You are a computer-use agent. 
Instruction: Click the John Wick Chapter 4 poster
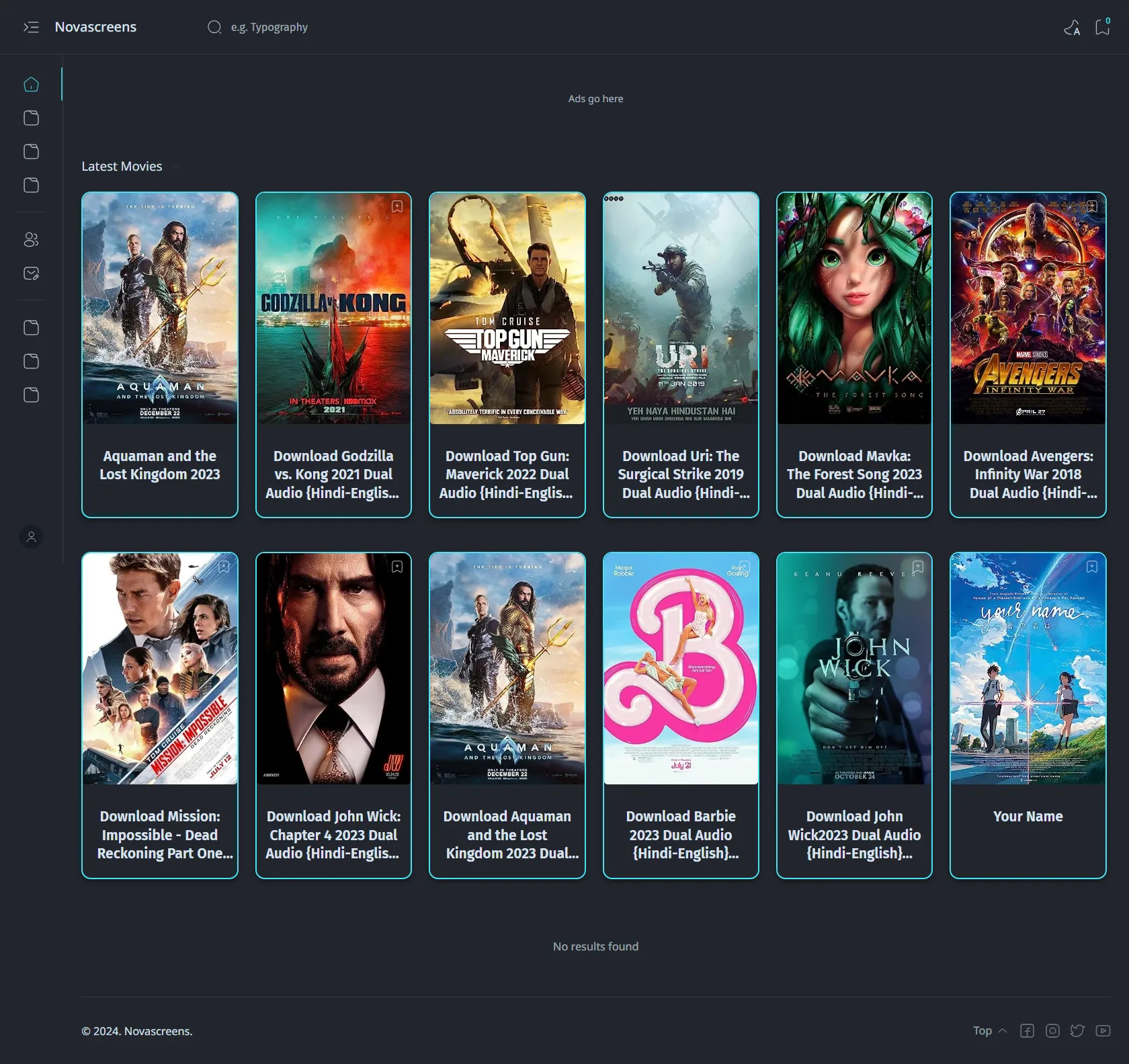tap(333, 669)
